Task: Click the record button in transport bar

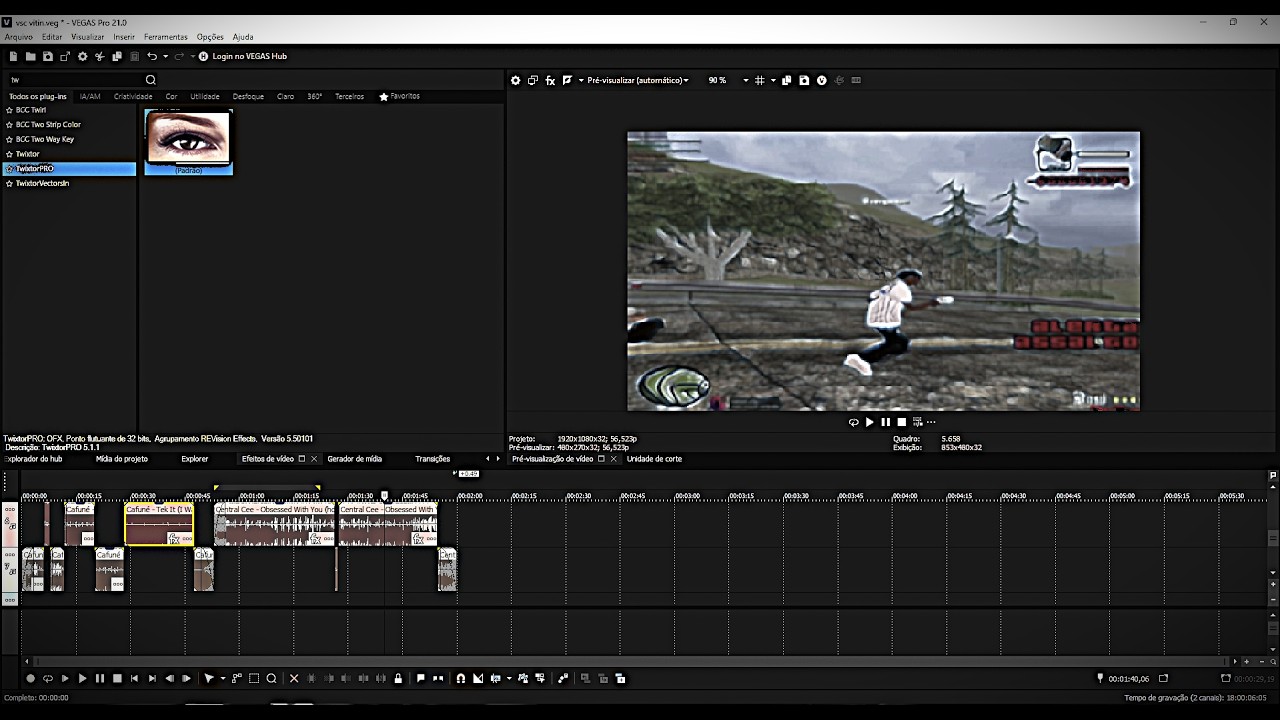Action: coord(30,679)
